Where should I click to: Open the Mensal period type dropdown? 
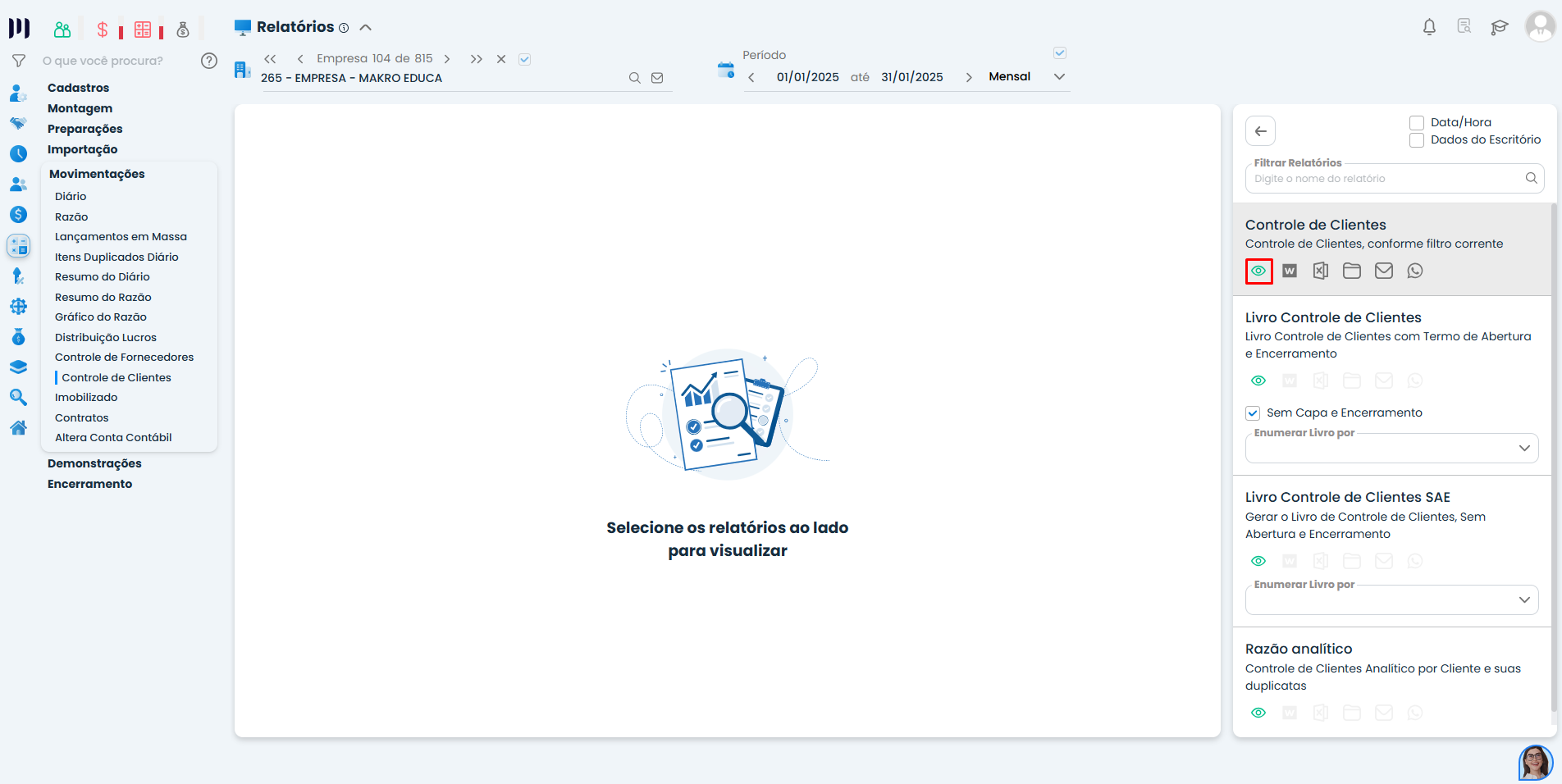(1027, 77)
